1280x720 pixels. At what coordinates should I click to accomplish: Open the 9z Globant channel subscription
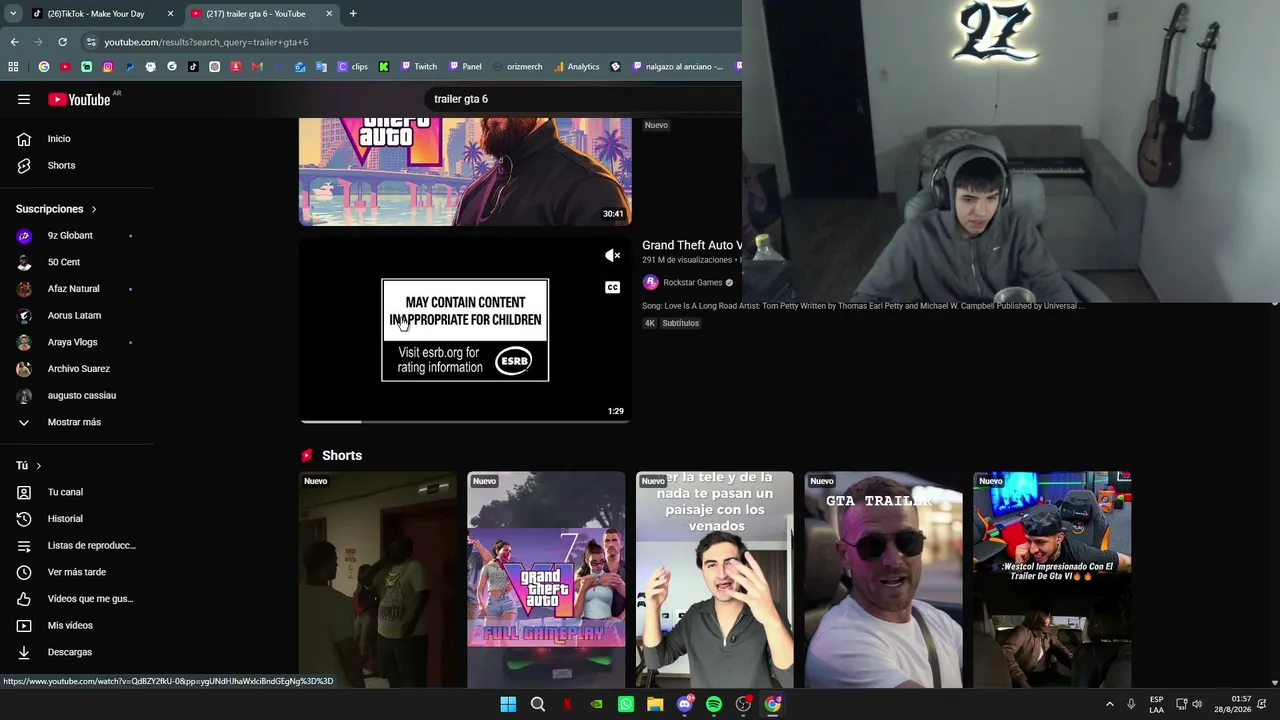tap(70, 236)
